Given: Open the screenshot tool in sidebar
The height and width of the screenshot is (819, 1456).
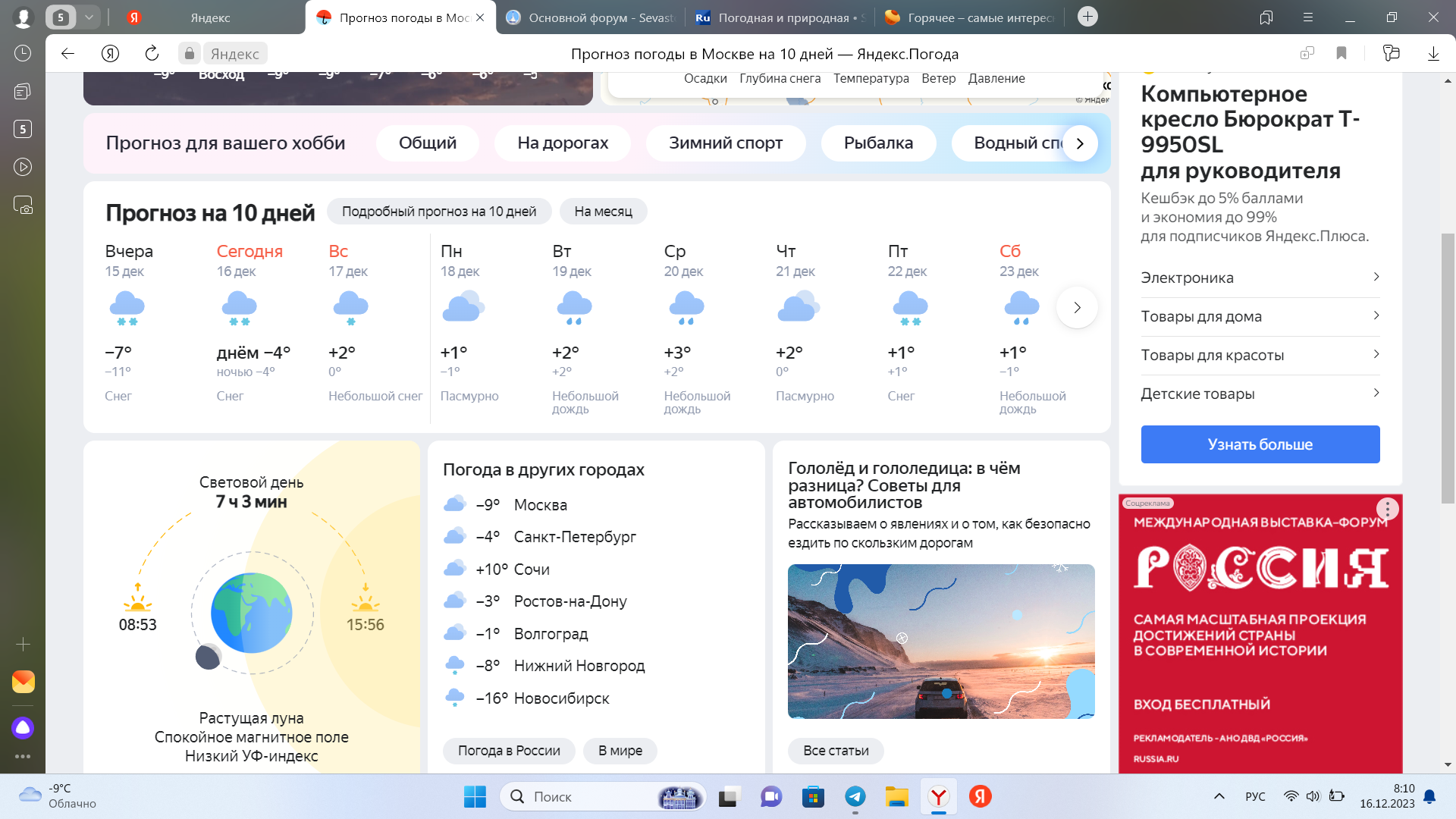Looking at the screenshot, I should click(x=23, y=205).
